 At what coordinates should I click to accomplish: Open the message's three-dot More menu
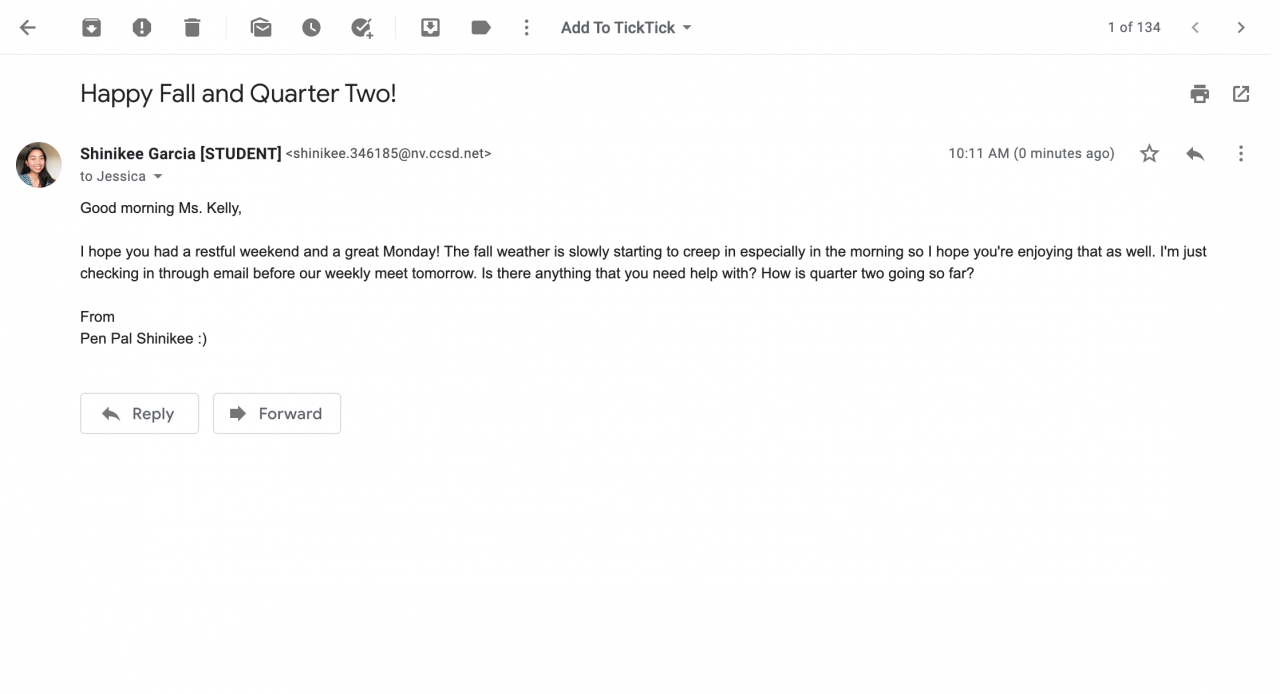1241,154
